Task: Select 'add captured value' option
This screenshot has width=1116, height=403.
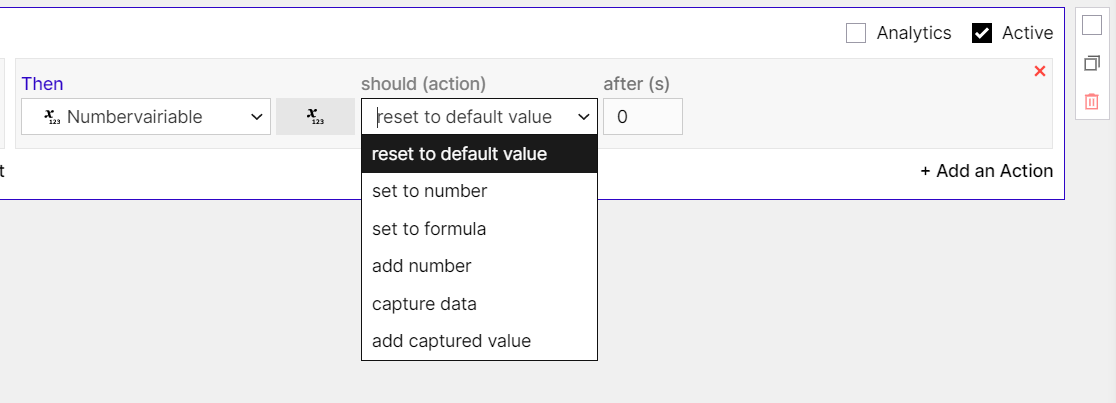Action: pos(479,341)
